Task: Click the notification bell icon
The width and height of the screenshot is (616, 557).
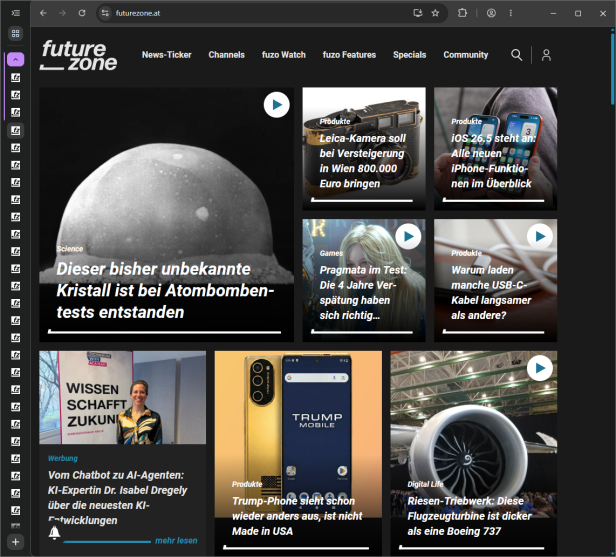Action: pos(54,533)
